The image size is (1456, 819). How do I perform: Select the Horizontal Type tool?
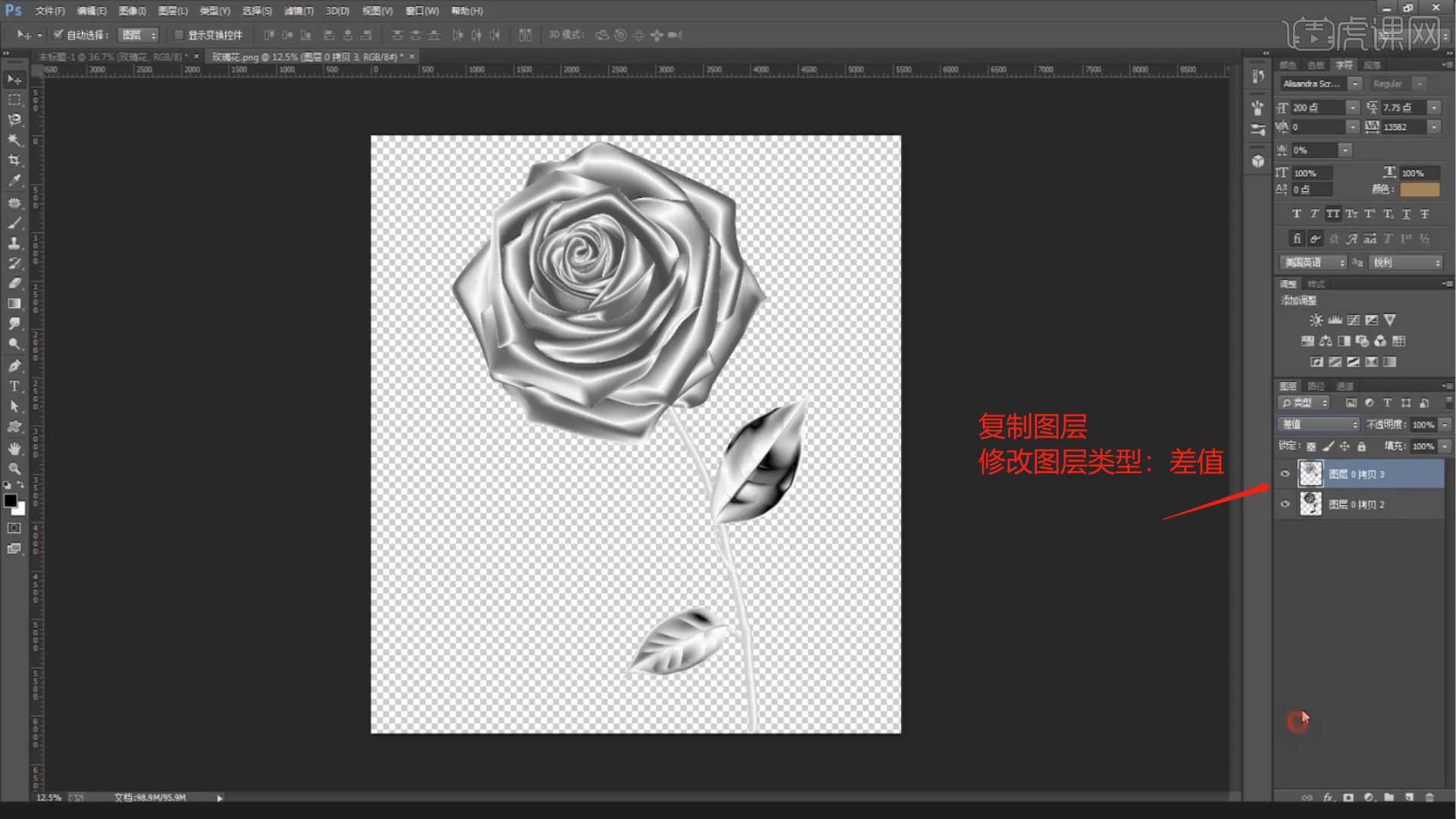tap(14, 386)
